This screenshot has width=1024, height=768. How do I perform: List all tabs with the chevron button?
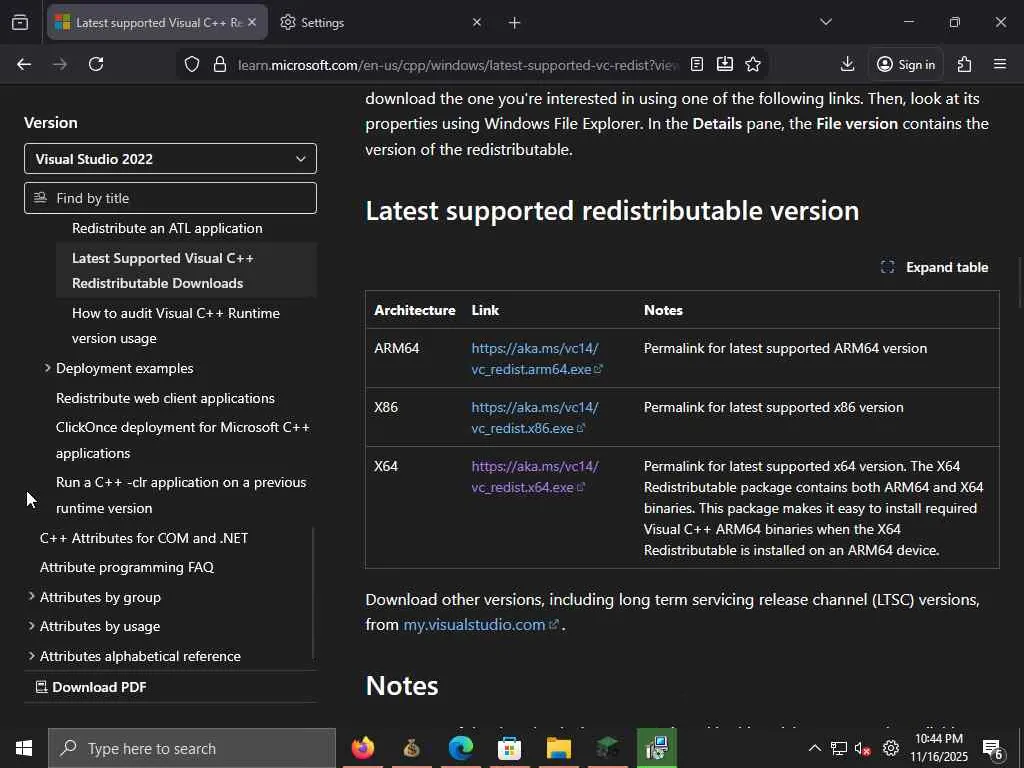coord(826,22)
